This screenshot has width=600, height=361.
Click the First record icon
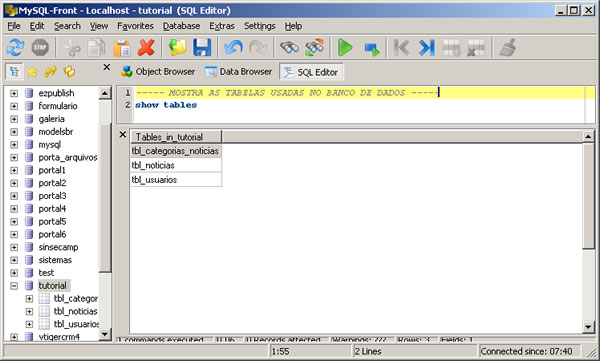point(401,48)
